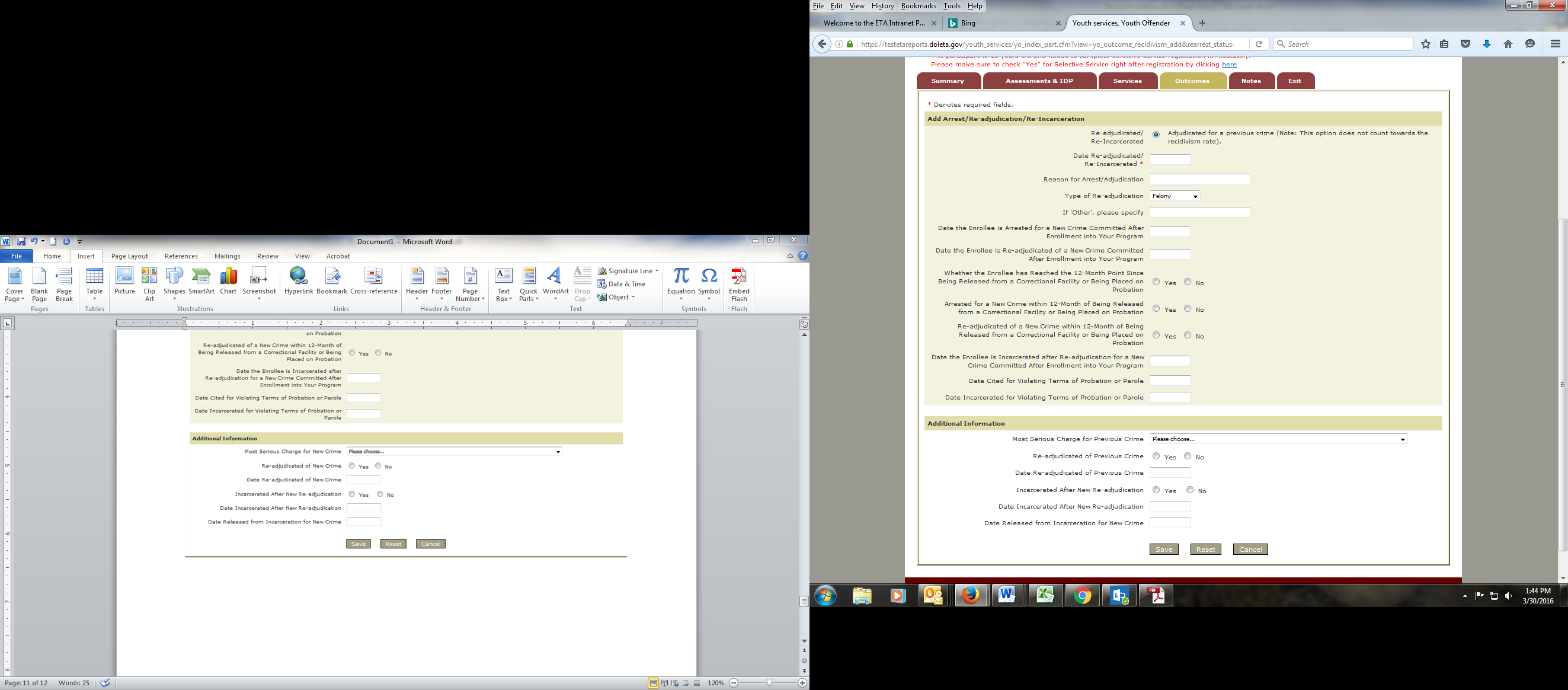Click the Reason for Arrest/Adjudication field
Viewport: 1568px width, 690px height.
click(1199, 179)
